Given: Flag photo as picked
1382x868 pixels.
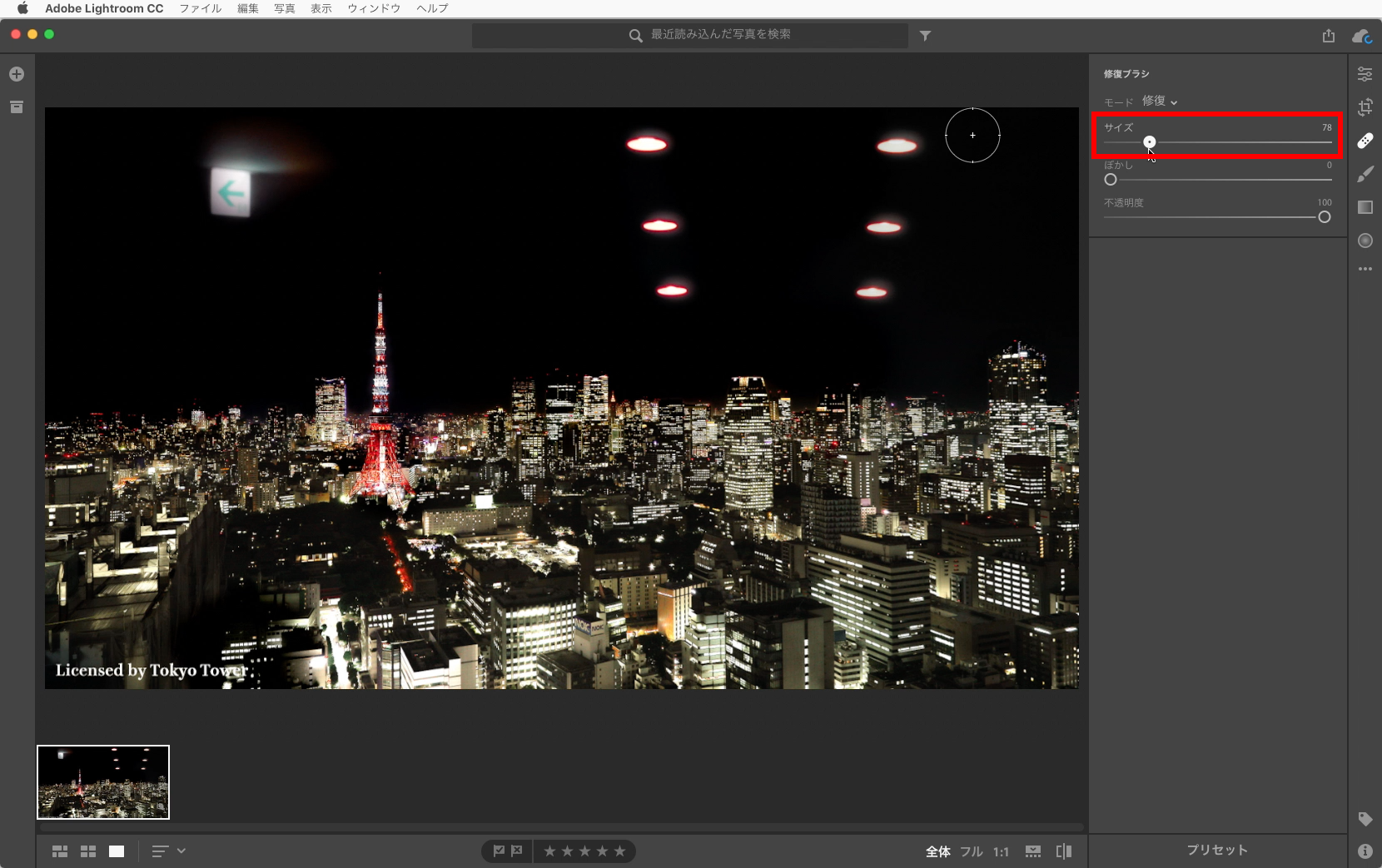Looking at the screenshot, I should [499, 851].
